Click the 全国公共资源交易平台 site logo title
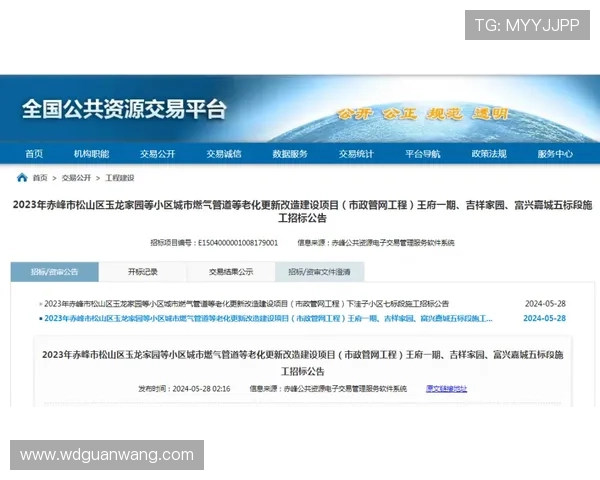 pos(124,109)
